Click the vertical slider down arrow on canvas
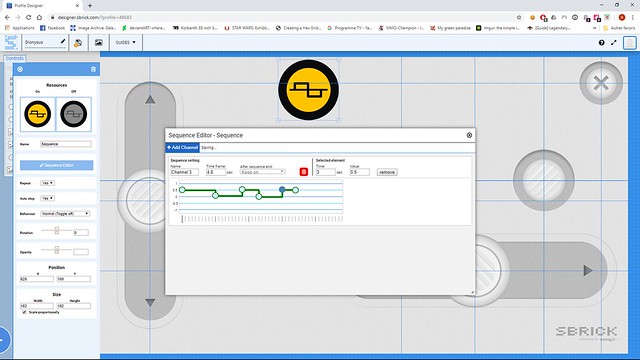640x360 pixels. [x=150, y=302]
